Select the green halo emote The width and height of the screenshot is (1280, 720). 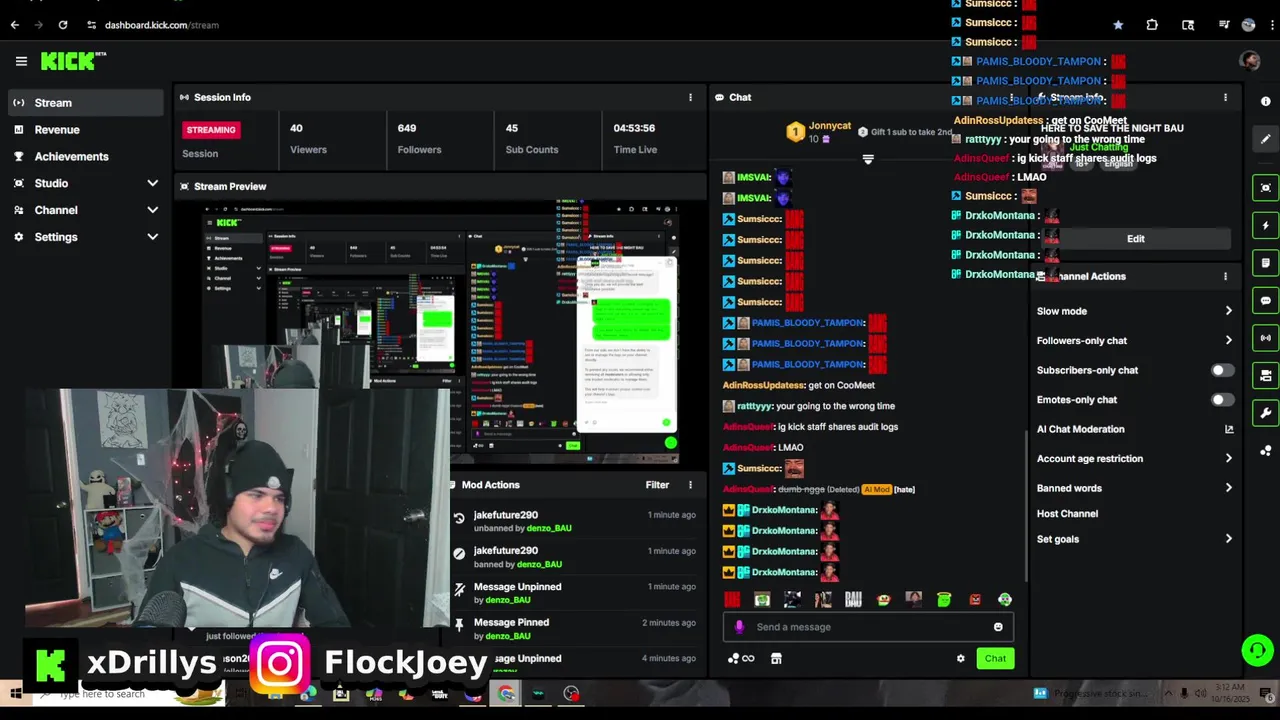click(x=944, y=599)
